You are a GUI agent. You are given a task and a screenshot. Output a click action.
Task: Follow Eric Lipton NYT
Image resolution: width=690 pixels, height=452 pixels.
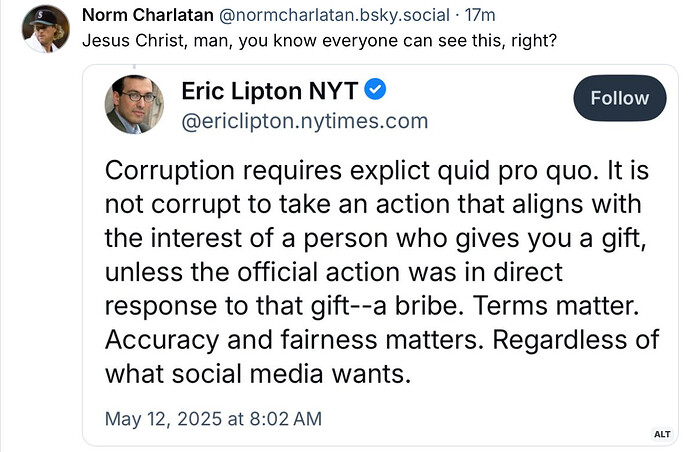(x=620, y=98)
